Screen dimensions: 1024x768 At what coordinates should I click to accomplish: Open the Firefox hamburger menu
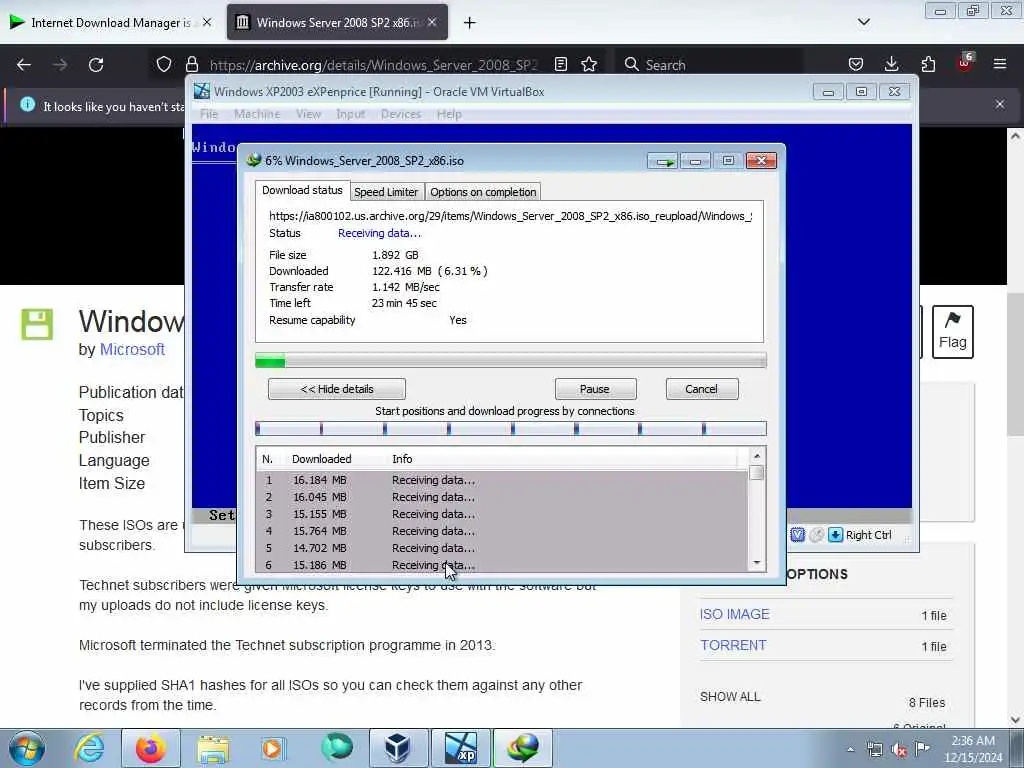[1000, 64]
